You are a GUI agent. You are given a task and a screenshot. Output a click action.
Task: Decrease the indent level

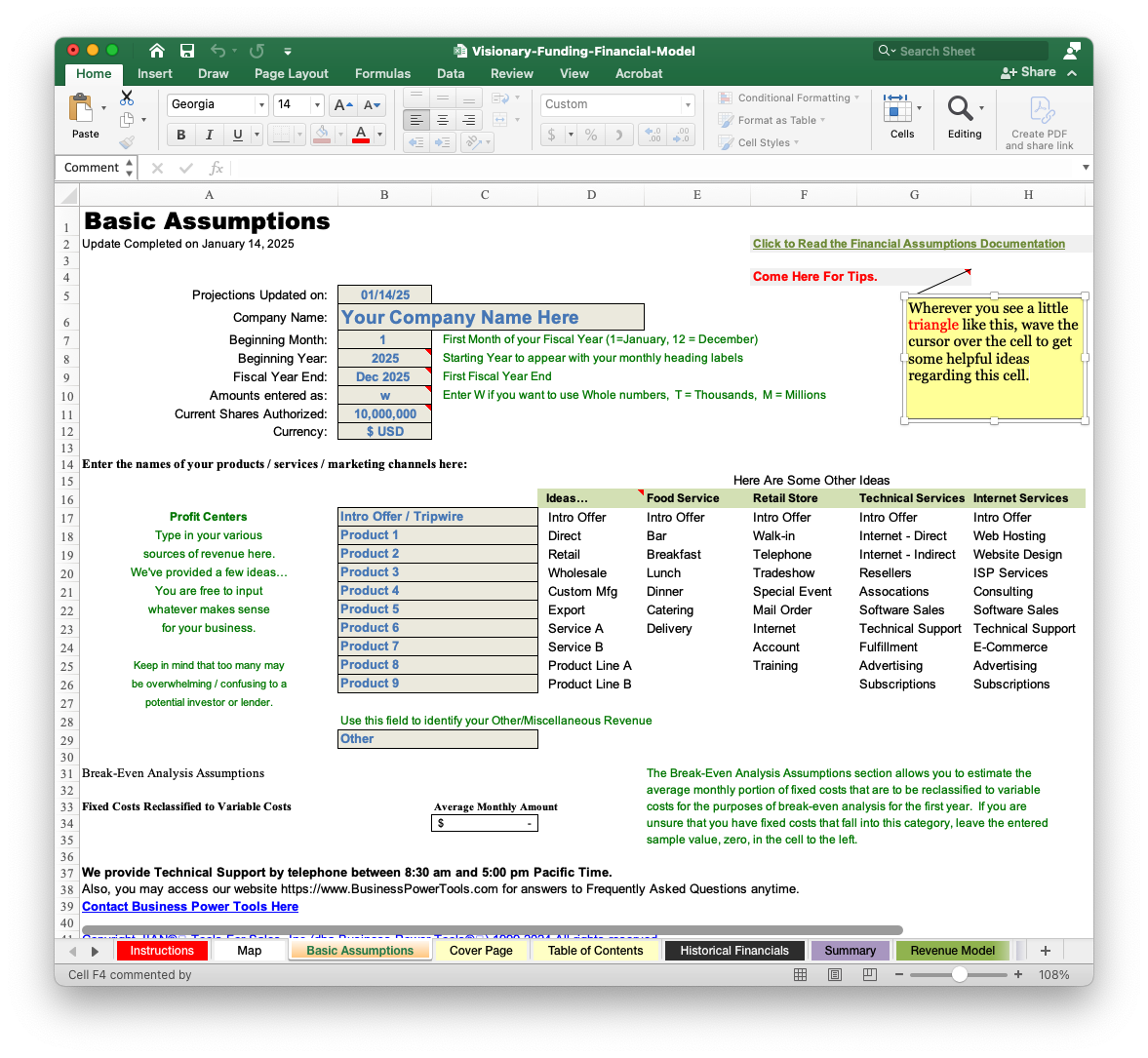point(416,142)
